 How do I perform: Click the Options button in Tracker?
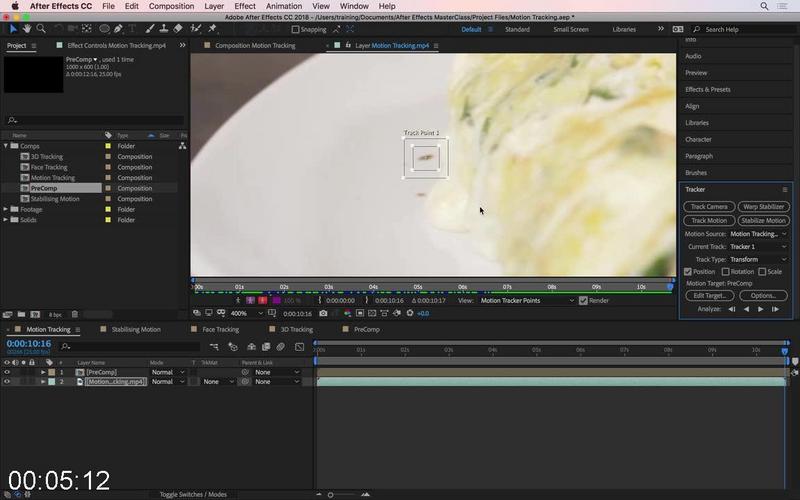763,295
